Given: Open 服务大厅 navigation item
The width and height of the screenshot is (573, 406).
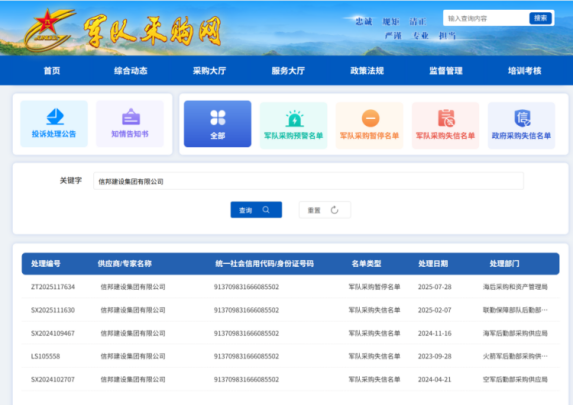Looking at the screenshot, I should 288,71.
